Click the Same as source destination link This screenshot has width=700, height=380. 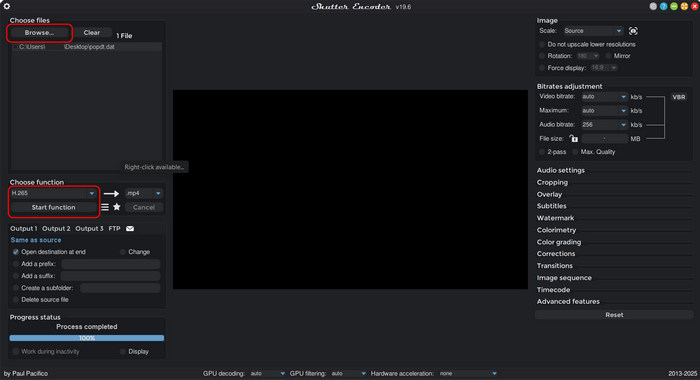tap(36, 240)
